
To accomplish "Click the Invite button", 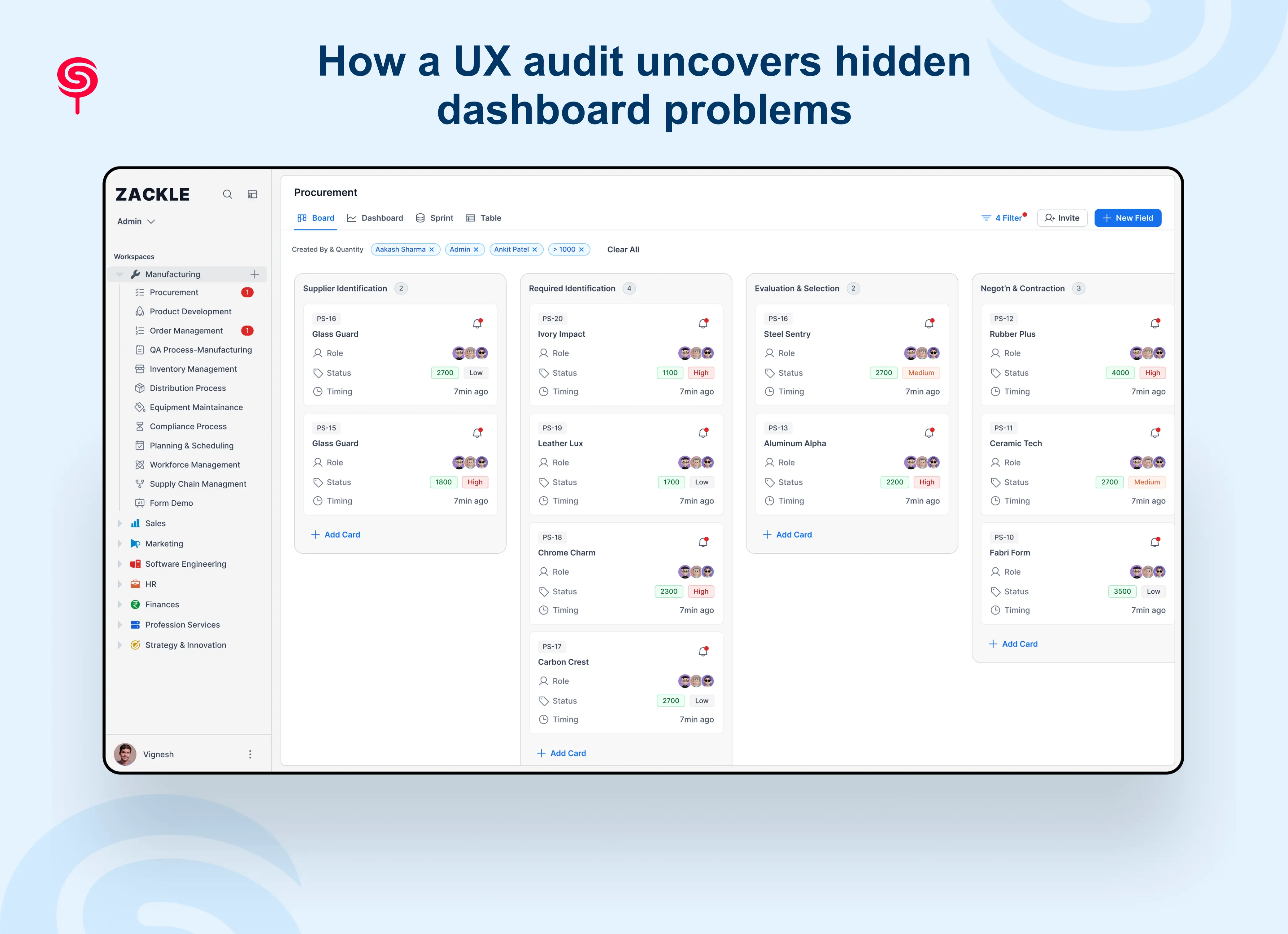I will point(1061,218).
